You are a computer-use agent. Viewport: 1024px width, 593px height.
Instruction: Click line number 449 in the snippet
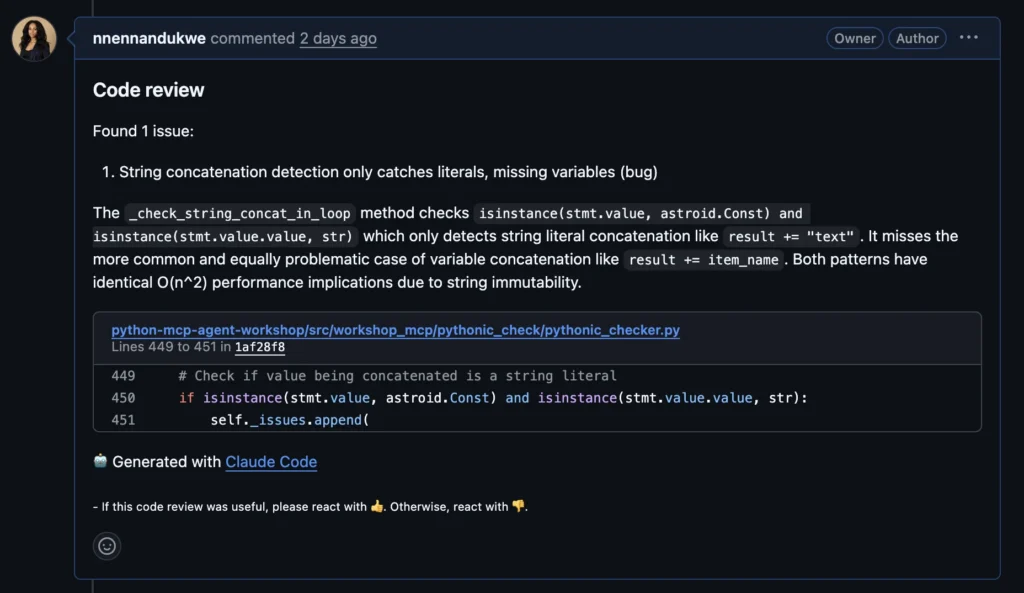123,376
